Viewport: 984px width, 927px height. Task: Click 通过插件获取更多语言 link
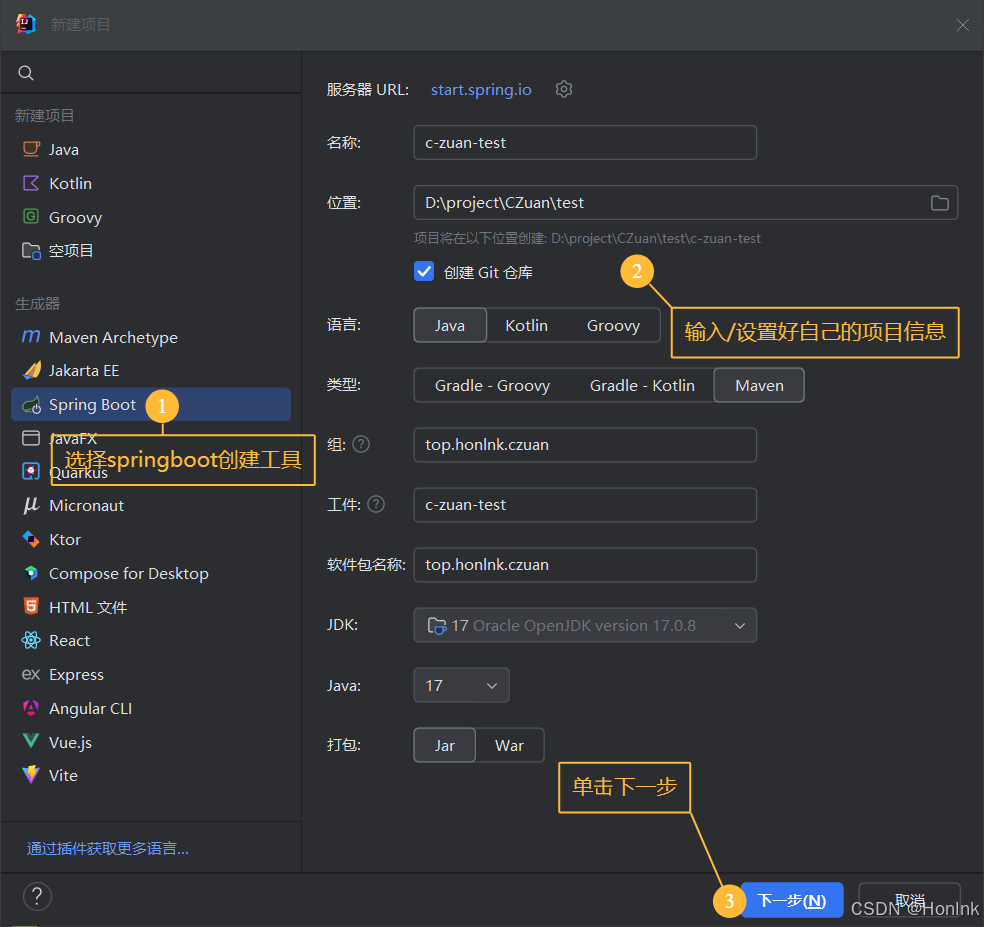point(107,849)
